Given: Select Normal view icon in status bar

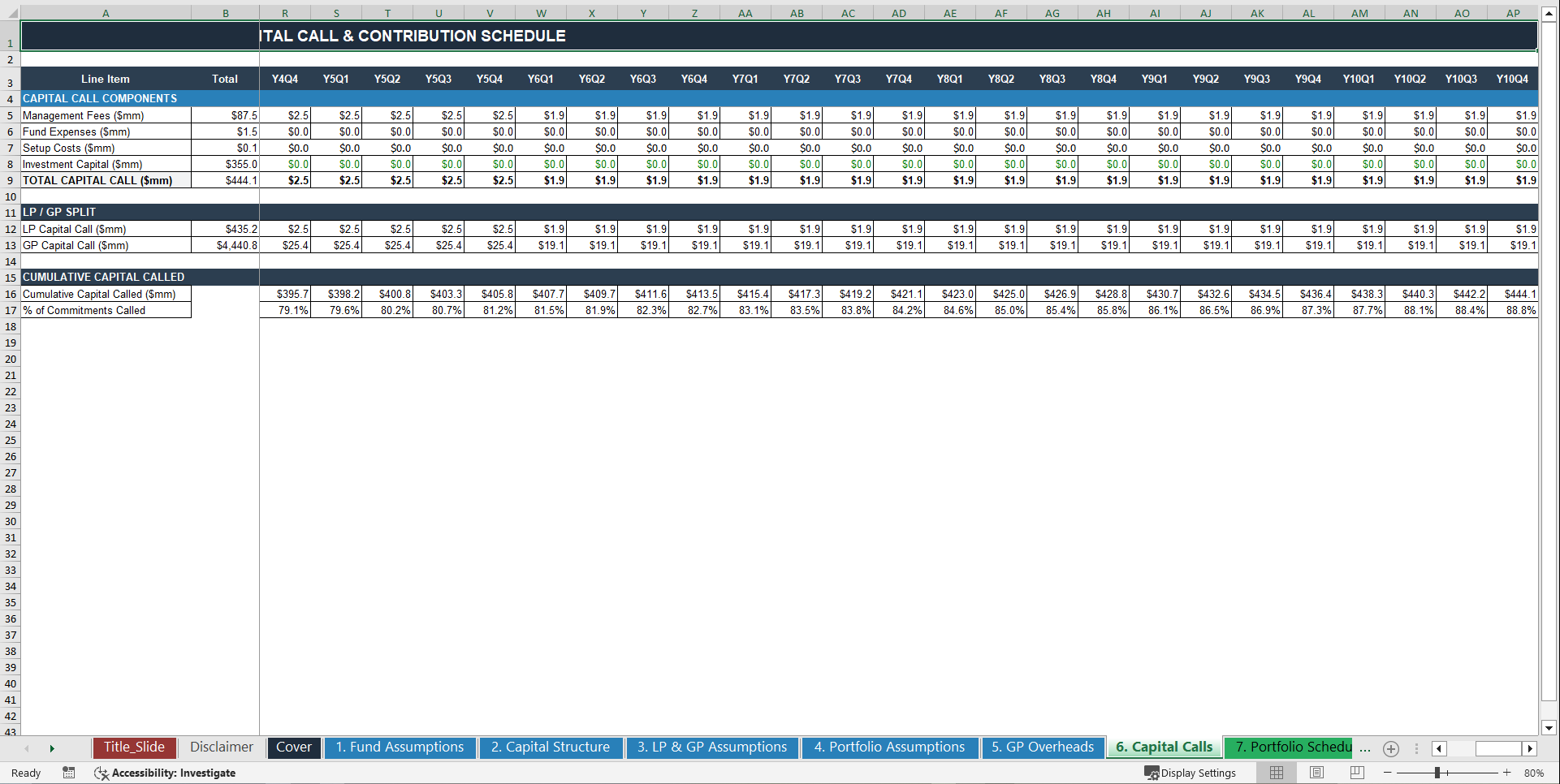Looking at the screenshot, I should point(1276,773).
